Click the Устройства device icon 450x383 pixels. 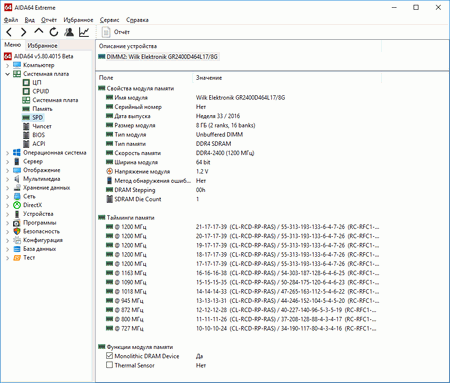pos(17,214)
